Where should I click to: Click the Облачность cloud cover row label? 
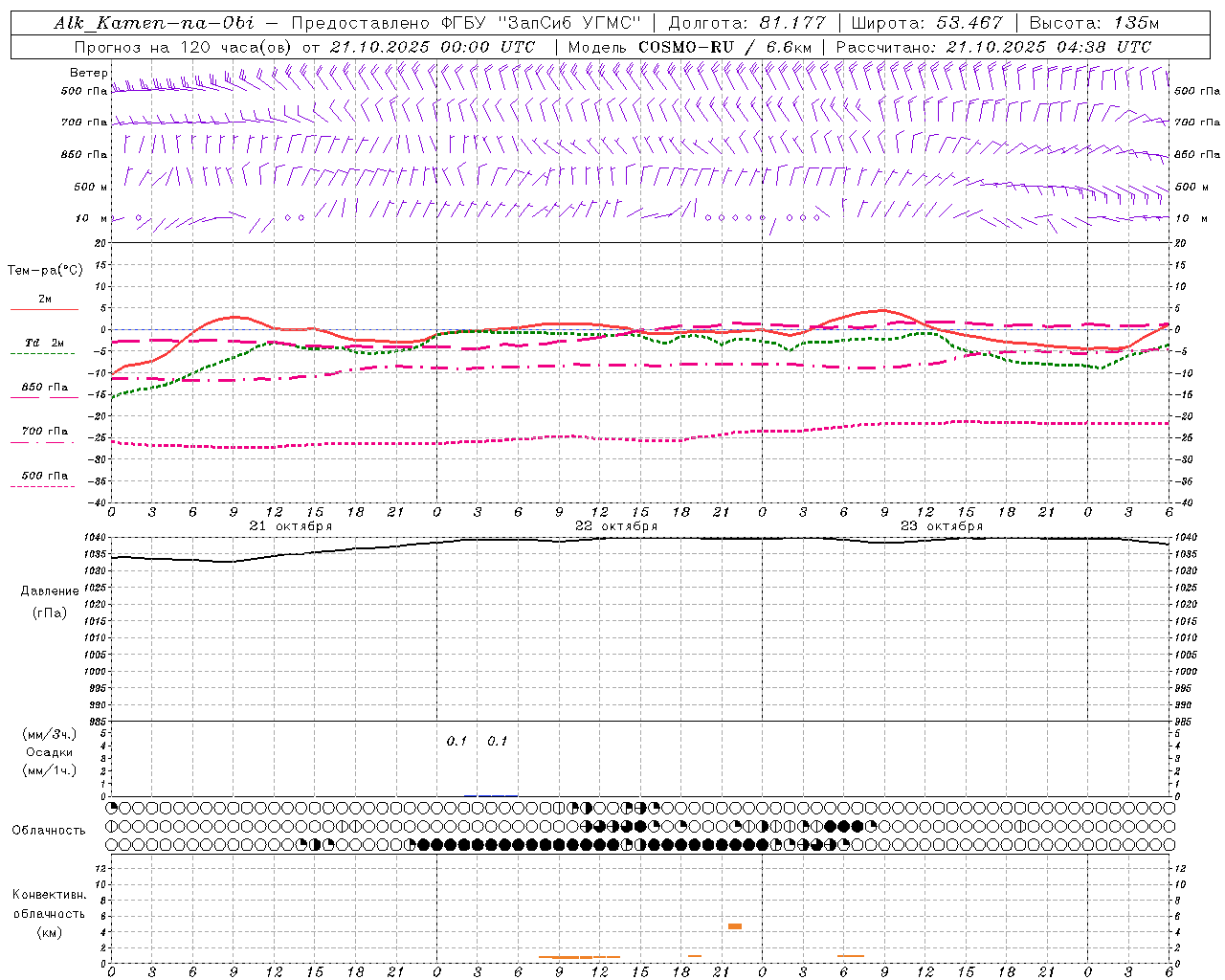click(48, 831)
